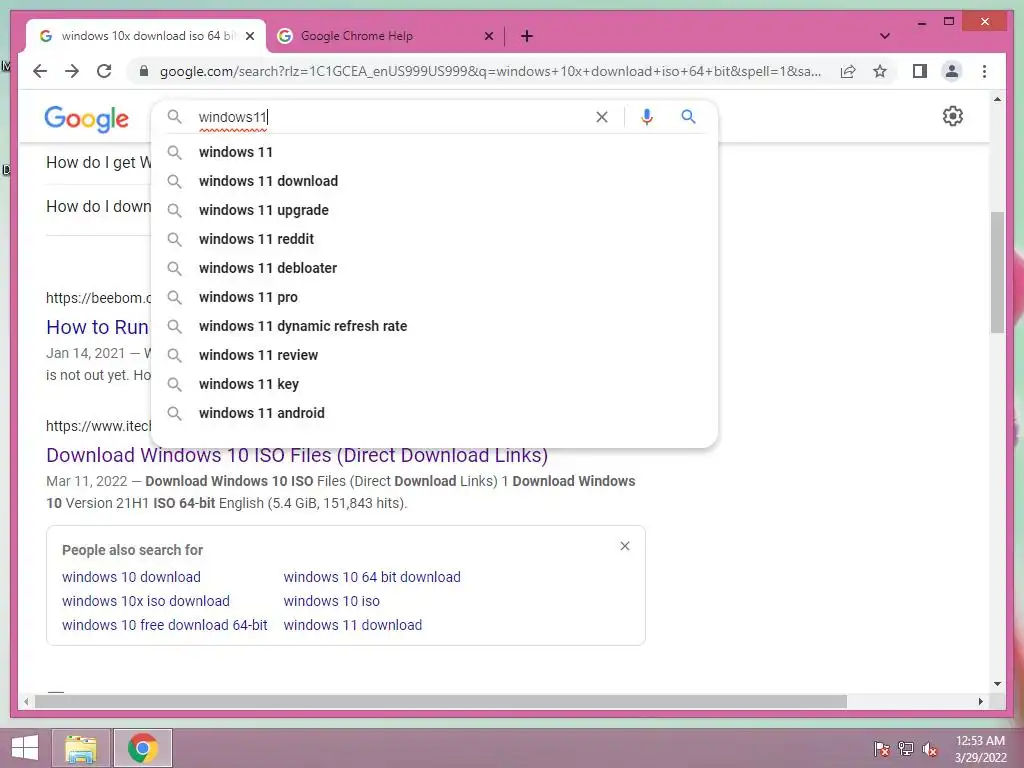Screen dimensions: 1024x768
Task: Open a new tab with the plus button
Action: [x=527, y=36]
